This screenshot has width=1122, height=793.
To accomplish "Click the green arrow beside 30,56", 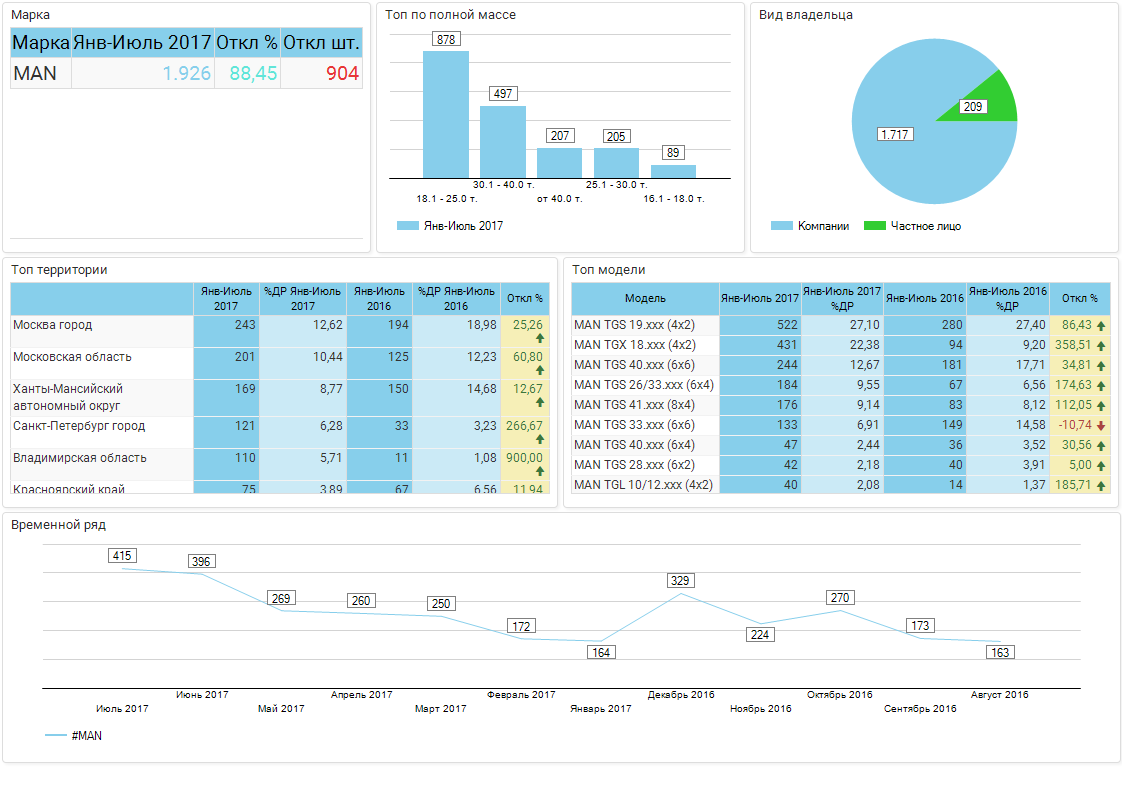I will pos(1101,446).
